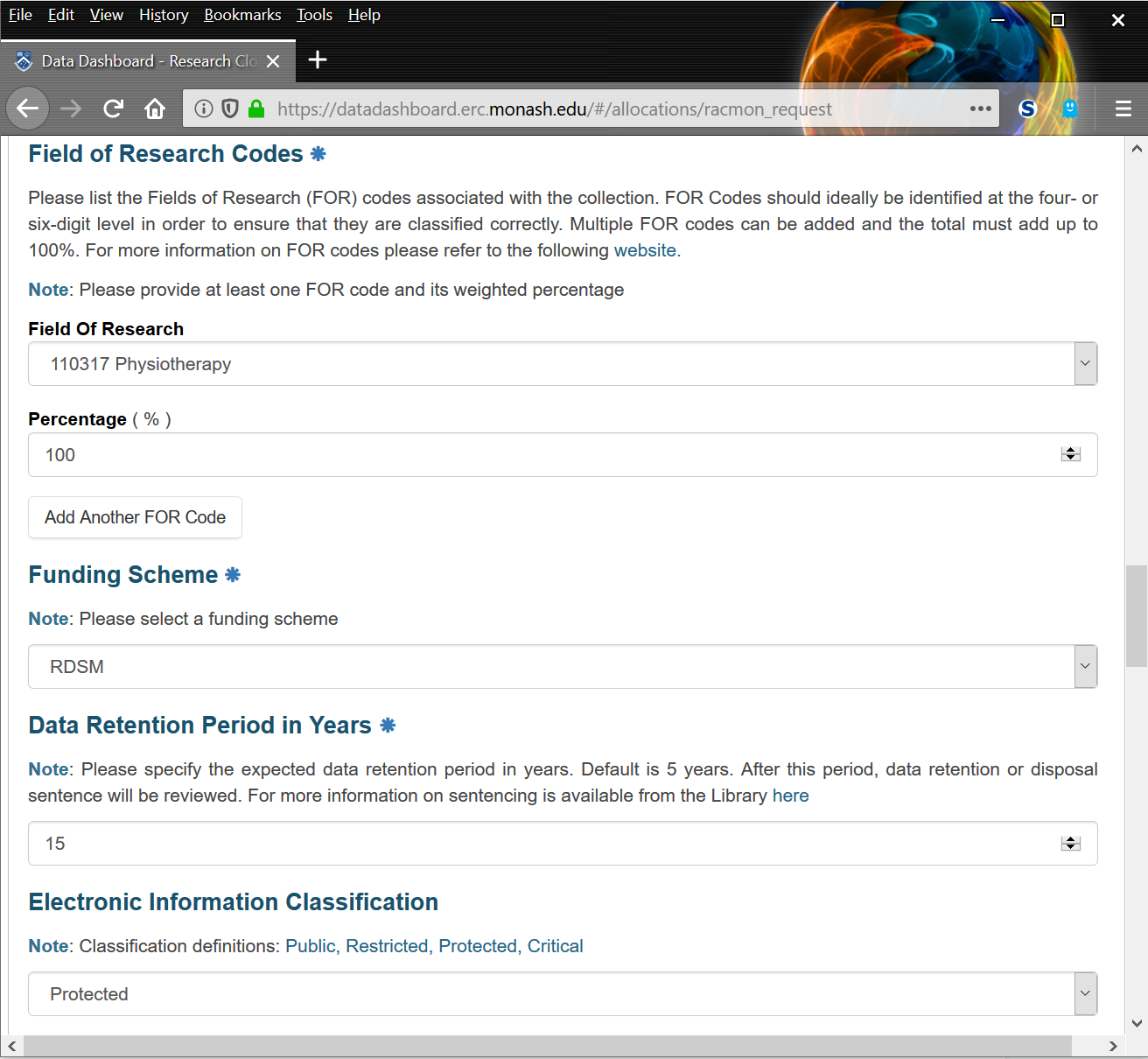Screen dimensions: 1148x1059
Task: Open the History menu
Action: point(164,15)
